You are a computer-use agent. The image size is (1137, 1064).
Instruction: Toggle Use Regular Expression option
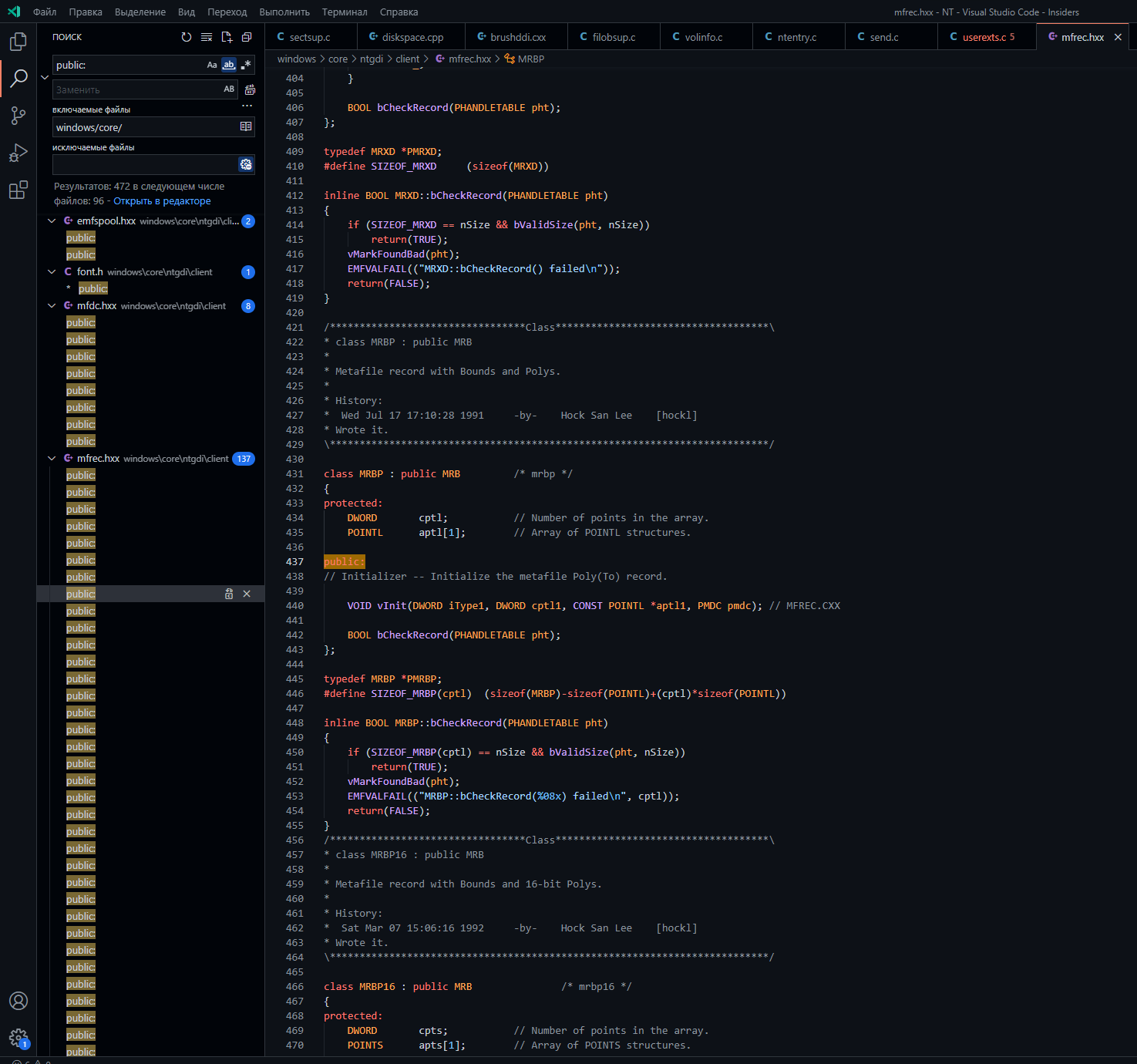pos(246,66)
